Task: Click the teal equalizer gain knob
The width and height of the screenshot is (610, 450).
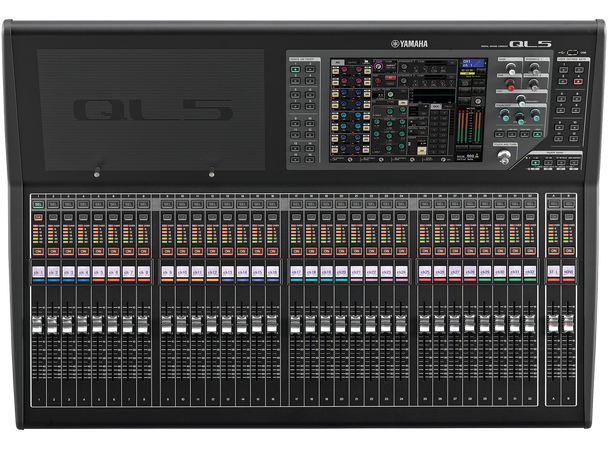Action: 536,115
